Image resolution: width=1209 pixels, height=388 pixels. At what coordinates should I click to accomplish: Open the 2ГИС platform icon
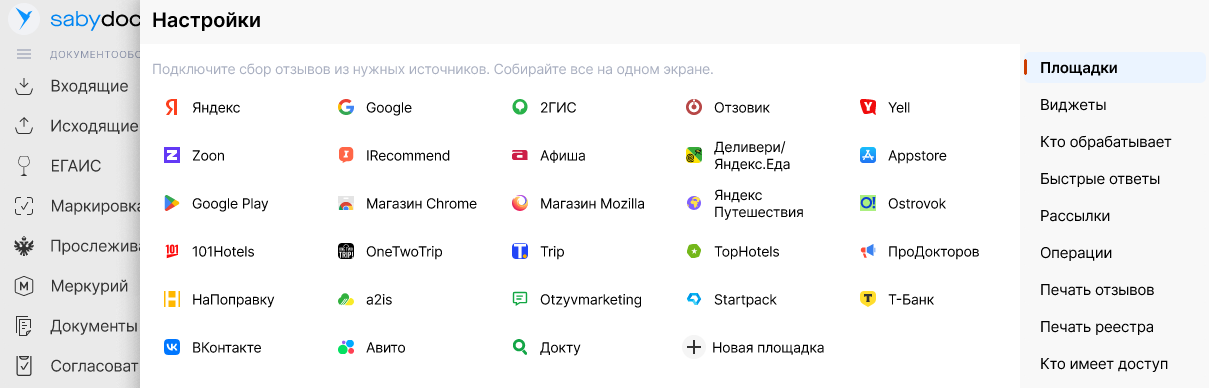coord(520,107)
